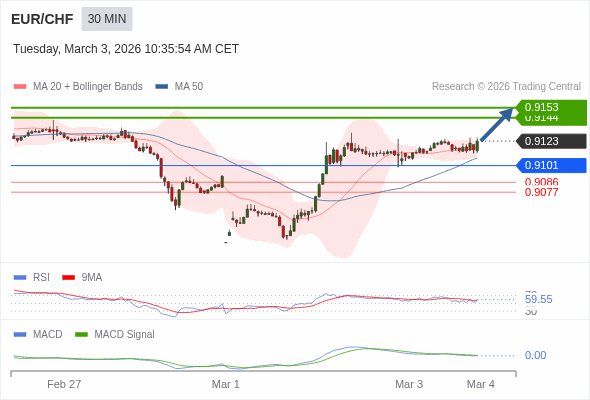Click the 'Mar 3' time axis label
590x400 pixels.
coord(409,384)
